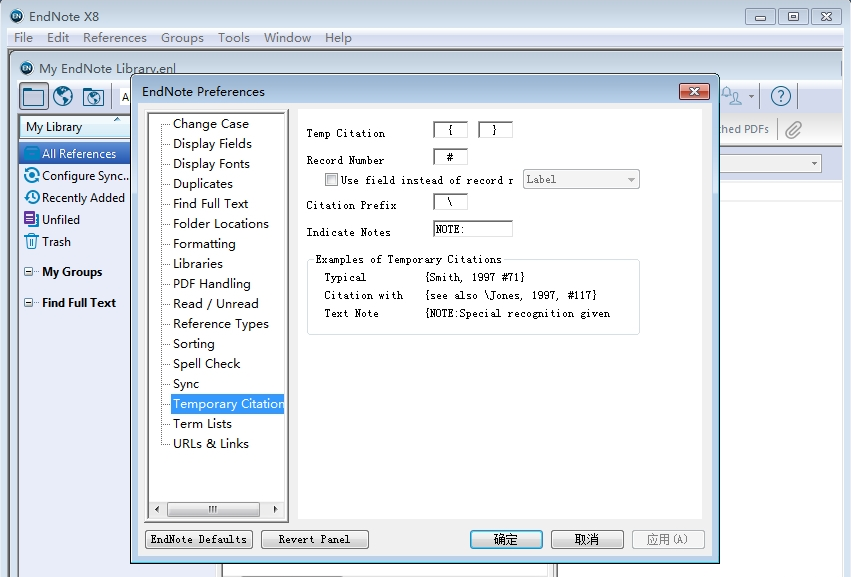Select PDF Handling preference
This screenshot has width=851, height=577.
212,284
